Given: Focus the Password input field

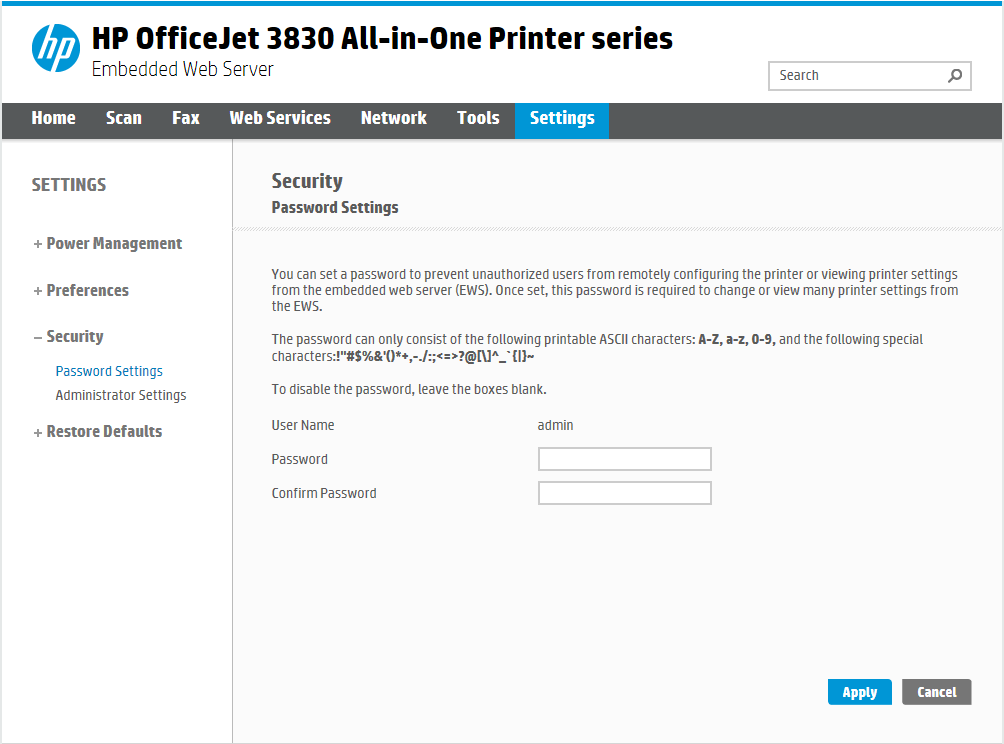Looking at the screenshot, I should [x=624, y=459].
